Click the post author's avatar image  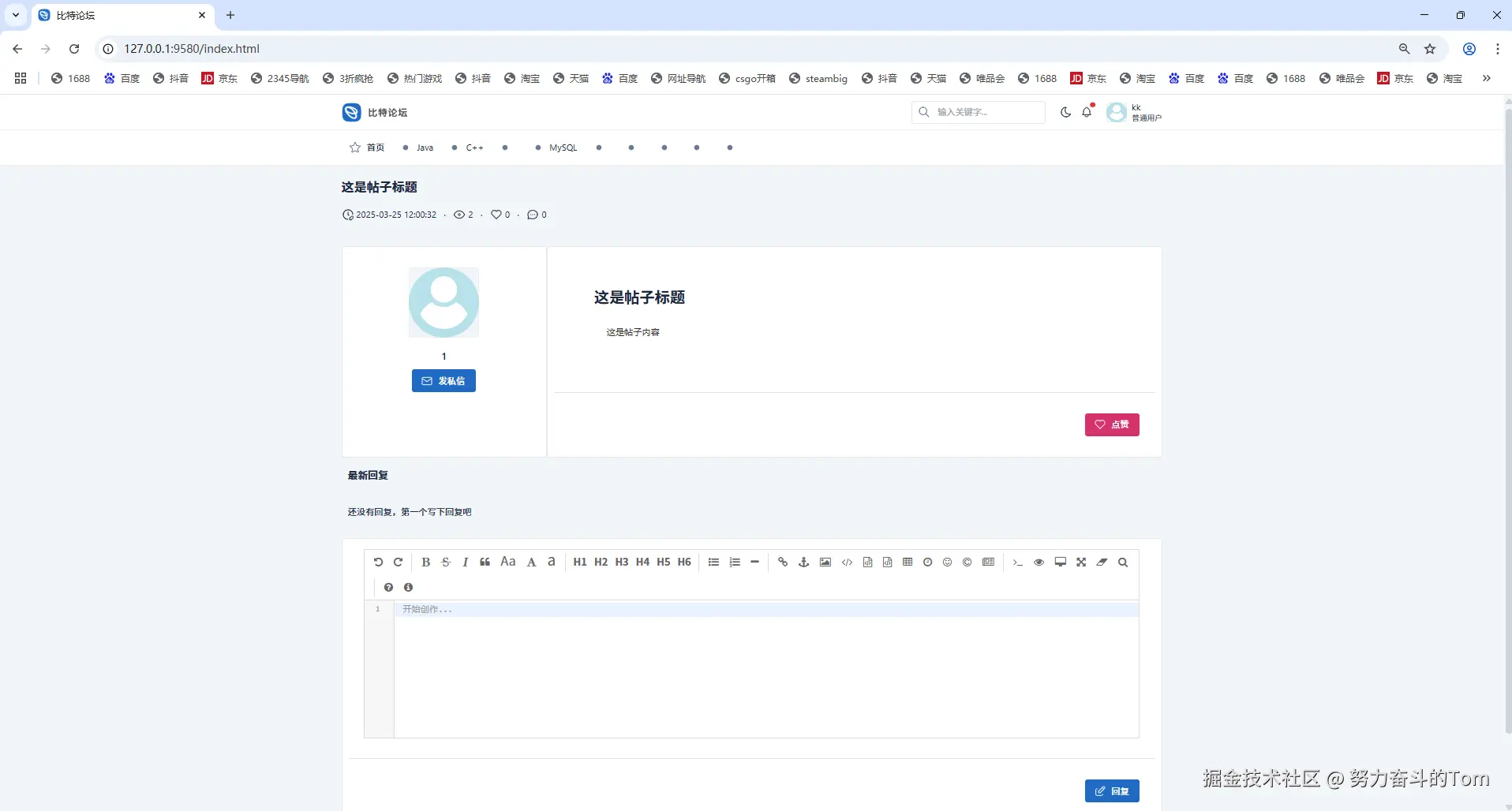443,302
